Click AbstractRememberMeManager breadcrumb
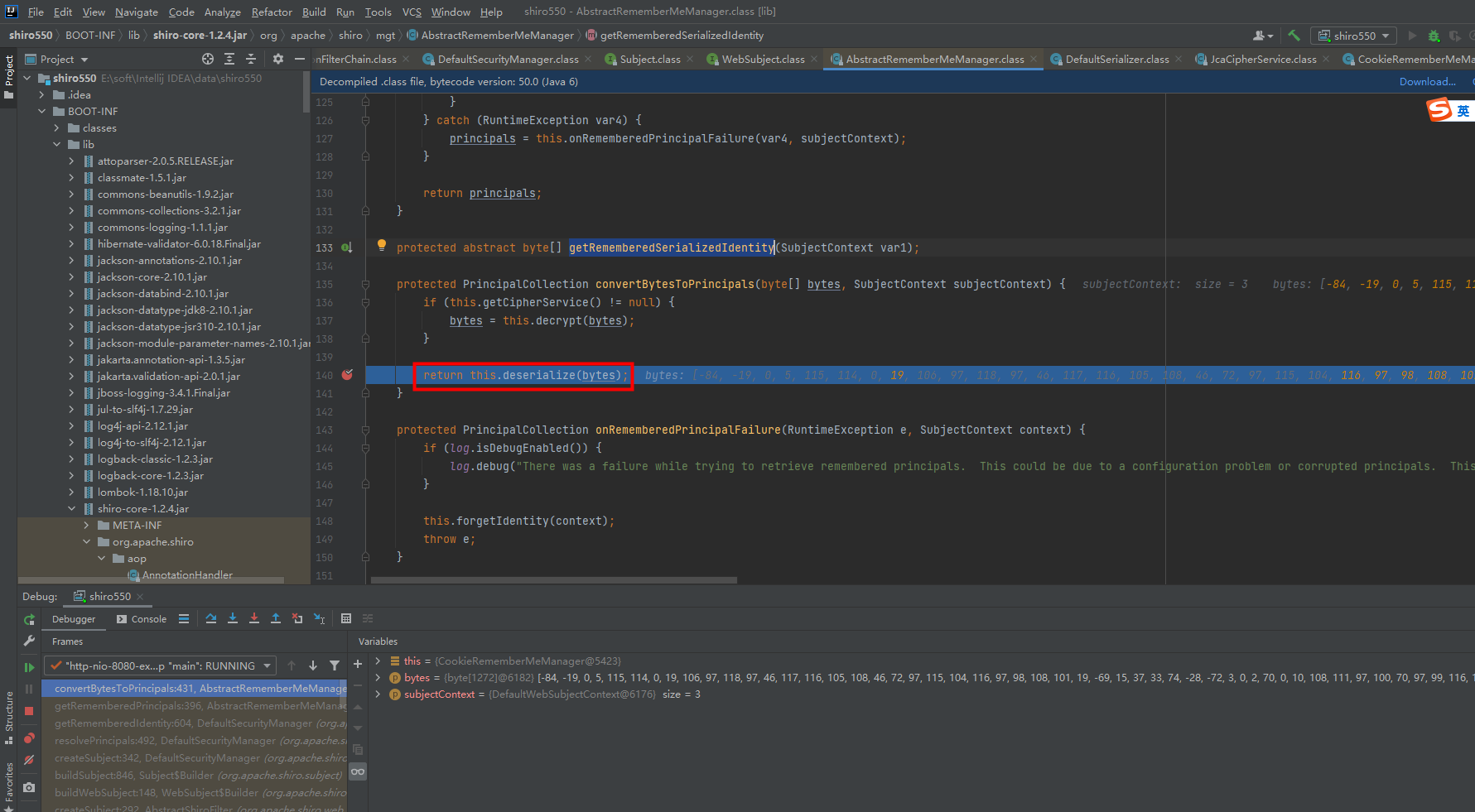This screenshot has width=1475, height=812. tap(490, 35)
